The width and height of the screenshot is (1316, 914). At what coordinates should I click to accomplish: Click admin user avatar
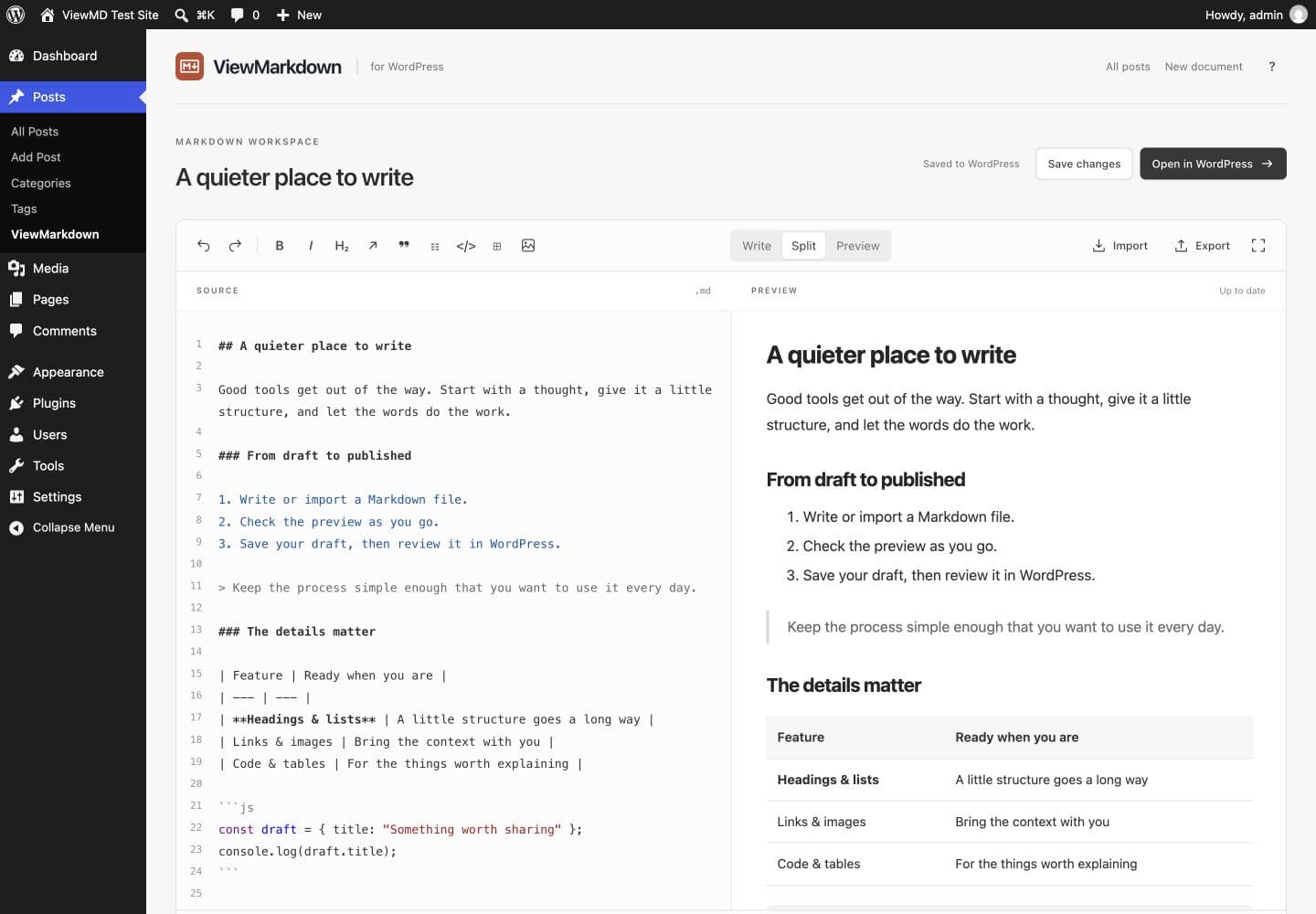(1299, 15)
